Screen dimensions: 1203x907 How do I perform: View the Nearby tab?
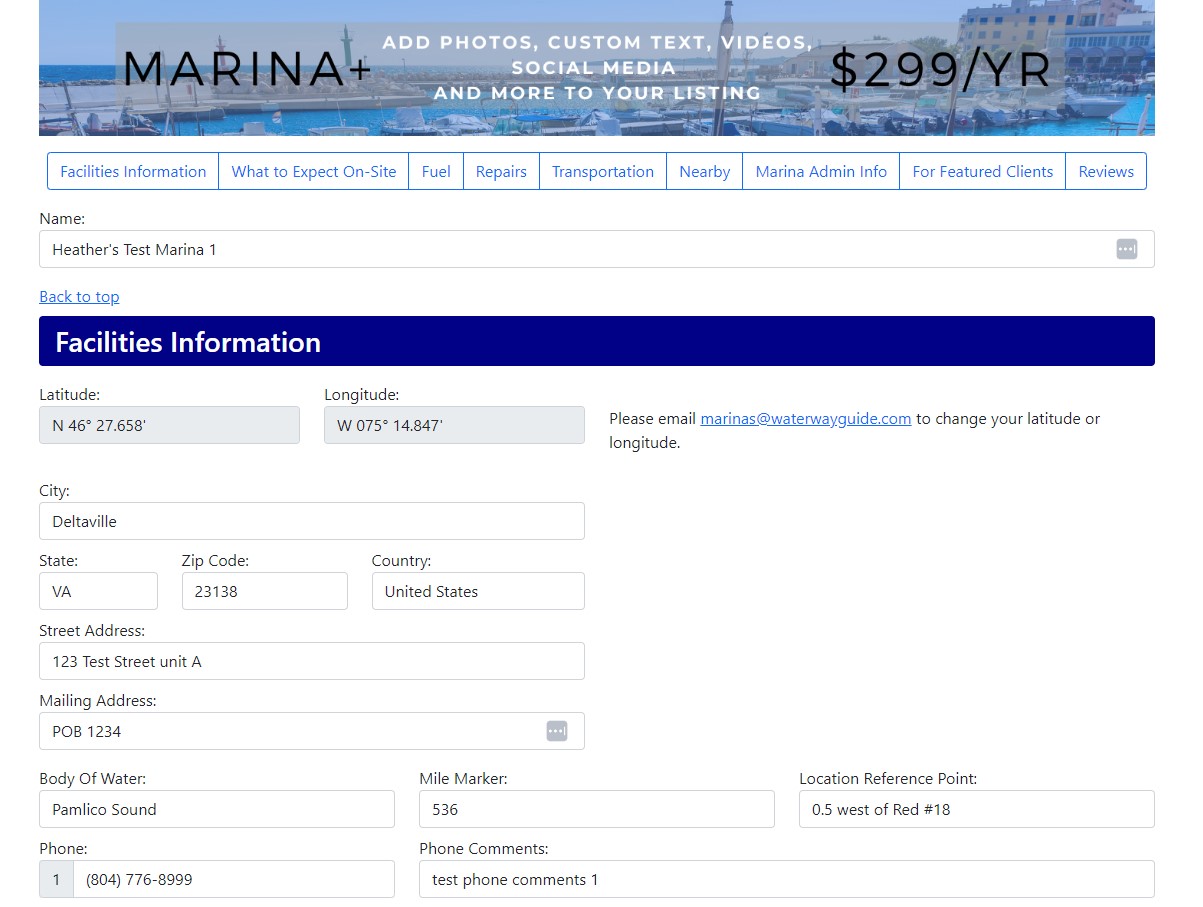point(704,171)
